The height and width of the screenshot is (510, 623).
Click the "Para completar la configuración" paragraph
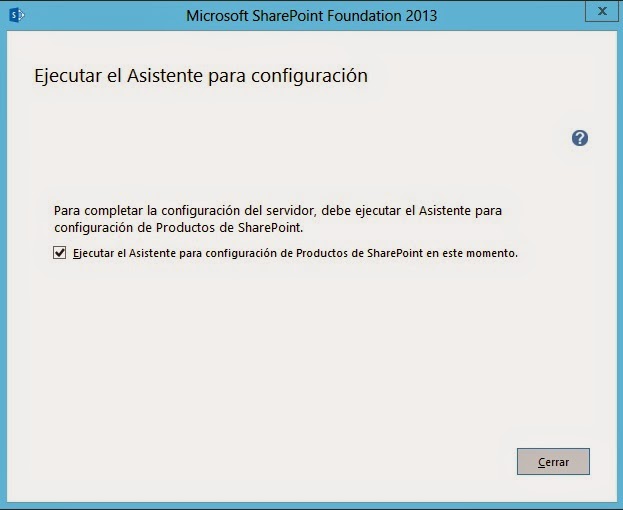277,211
